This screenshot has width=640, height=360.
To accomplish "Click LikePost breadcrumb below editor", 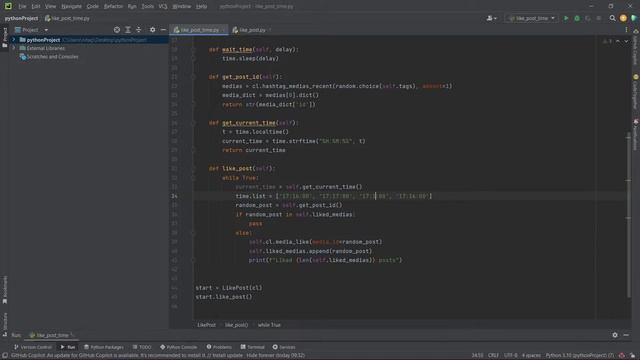I will [206, 325].
